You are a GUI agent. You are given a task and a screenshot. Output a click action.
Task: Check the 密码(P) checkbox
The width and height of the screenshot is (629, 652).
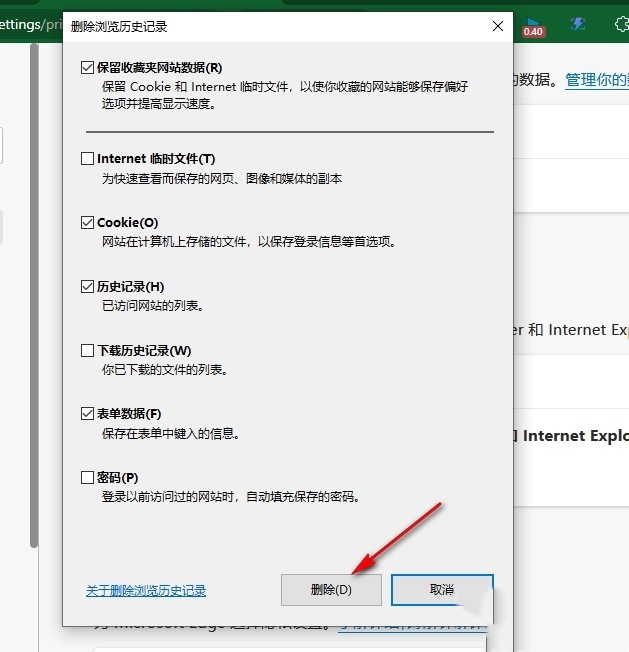(87, 477)
